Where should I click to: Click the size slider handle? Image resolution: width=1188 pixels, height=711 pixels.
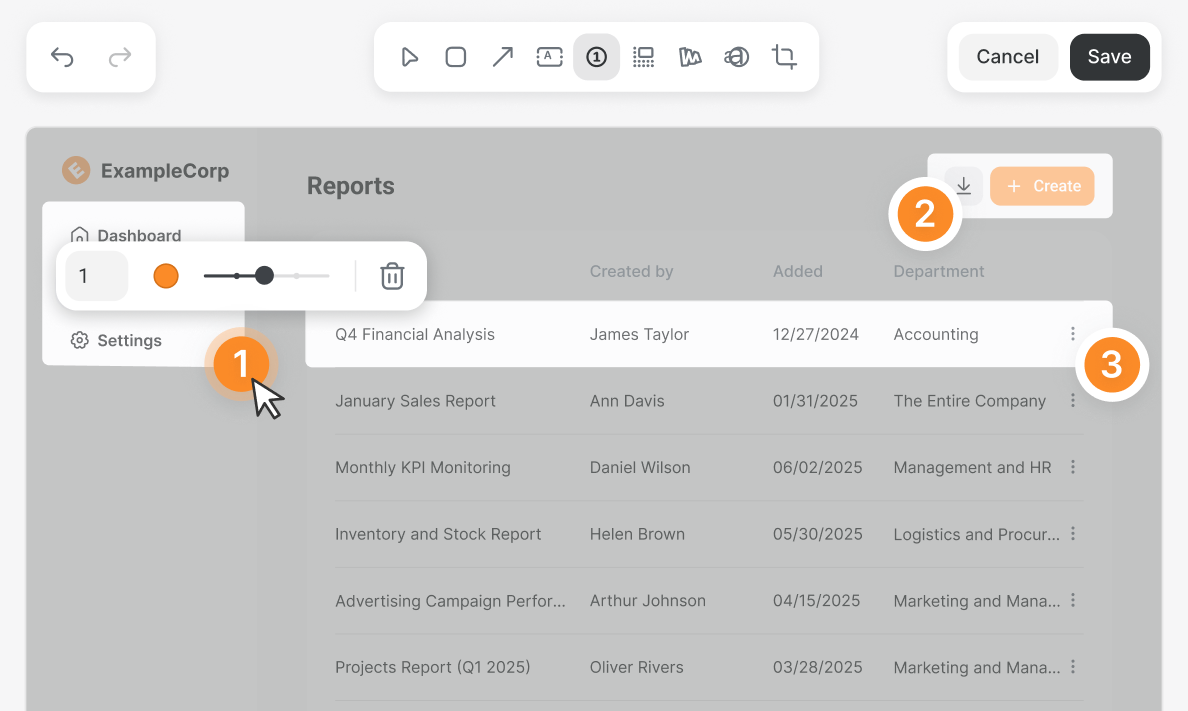[264, 275]
